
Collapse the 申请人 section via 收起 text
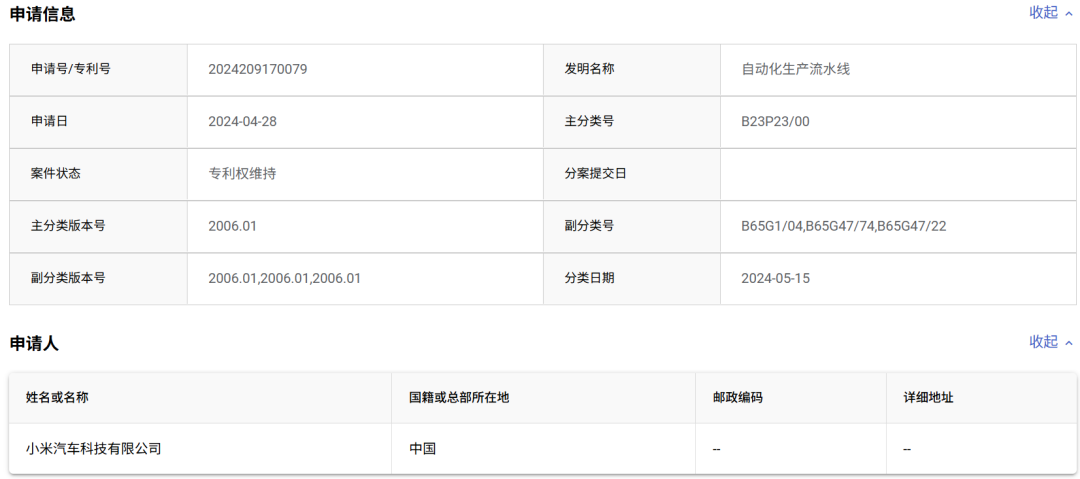coord(1043,342)
